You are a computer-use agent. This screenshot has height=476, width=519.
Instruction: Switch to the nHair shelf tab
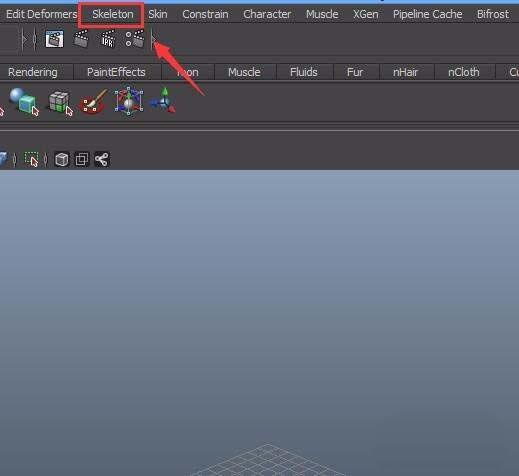click(x=406, y=72)
